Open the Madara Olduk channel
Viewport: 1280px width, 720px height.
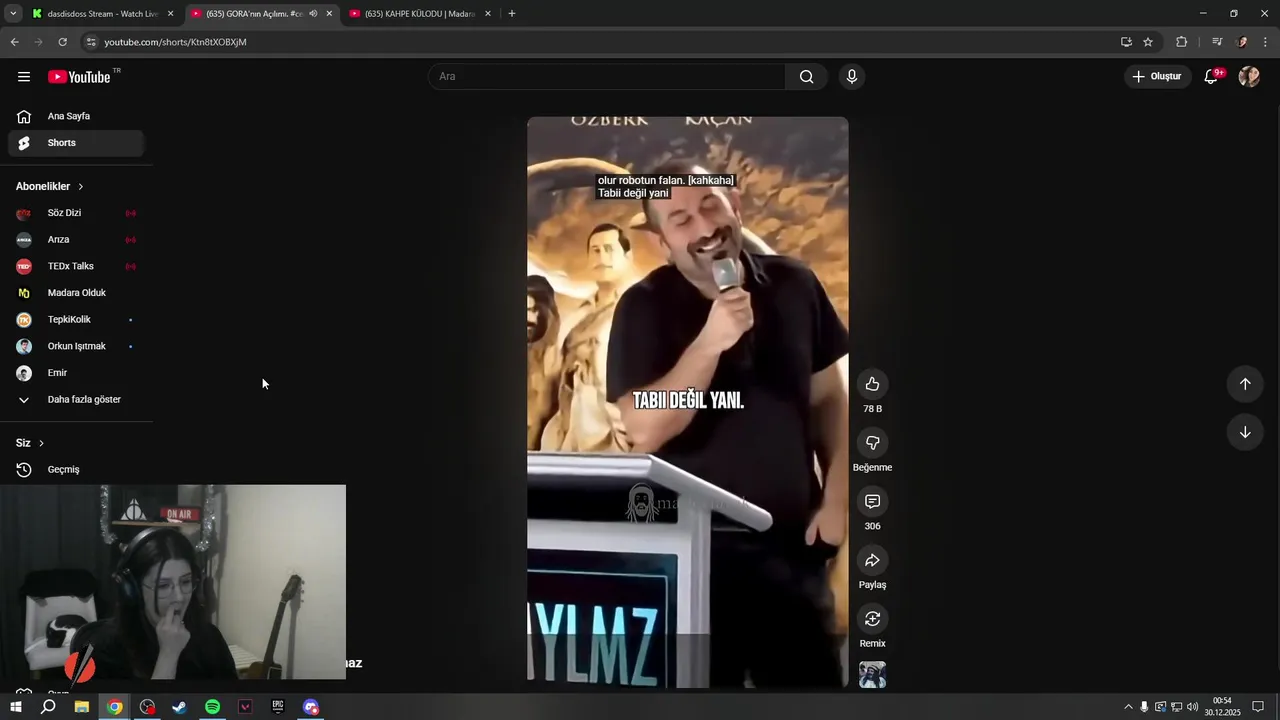pyautogui.click(x=76, y=293)
